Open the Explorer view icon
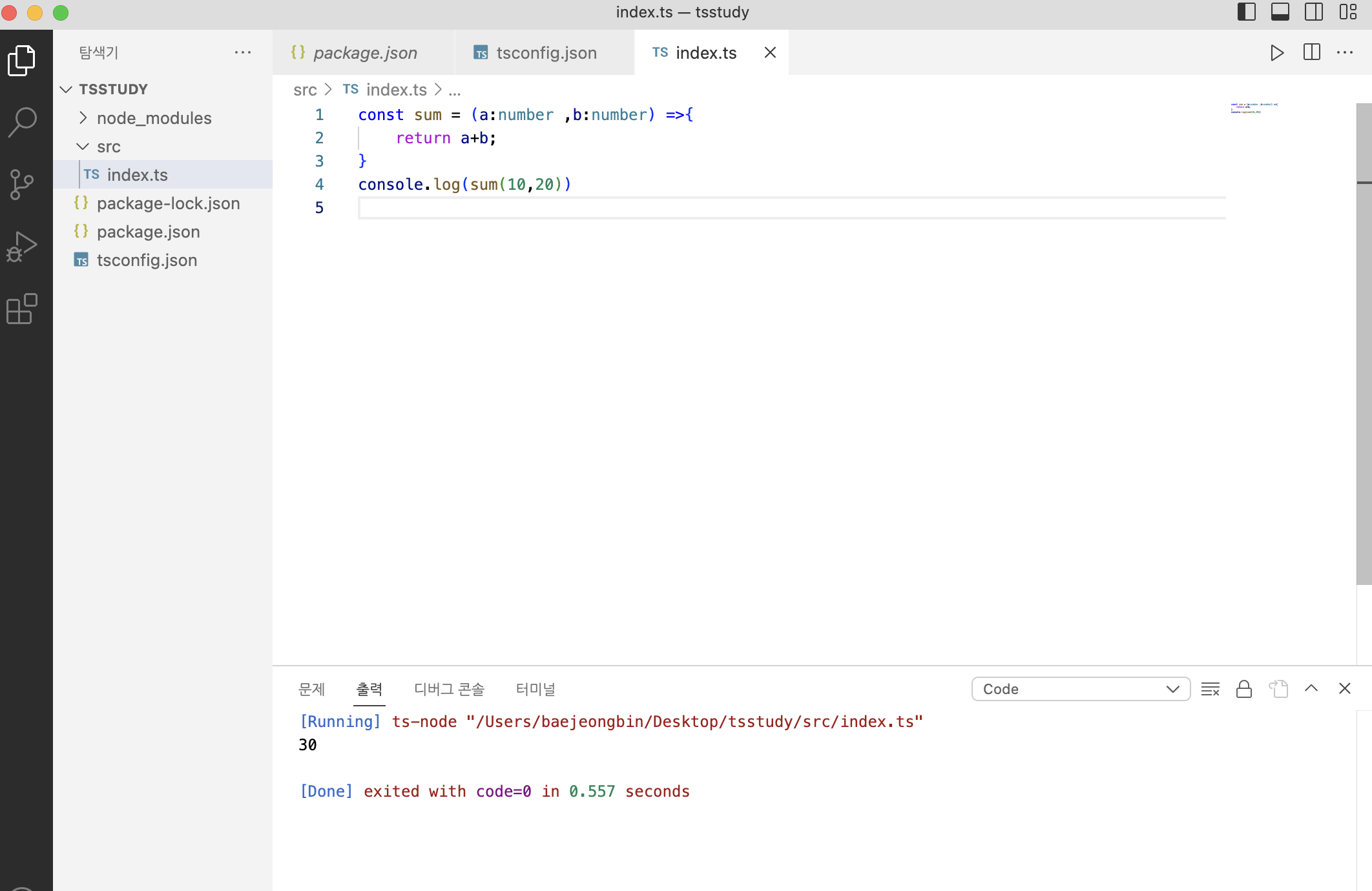The image size is (1372, 891). (23, 61)
